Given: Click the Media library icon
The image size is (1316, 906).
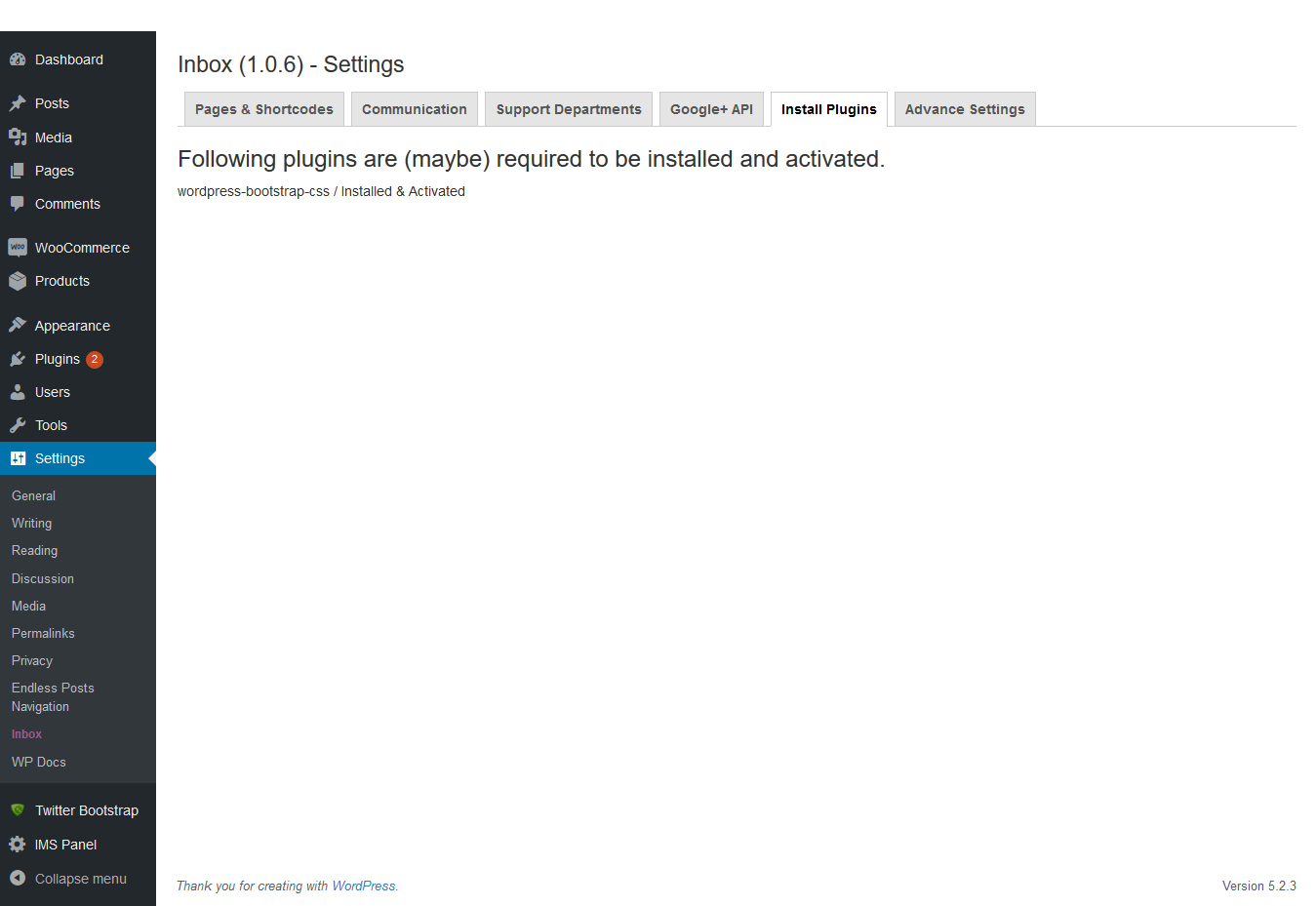Looking at the screenshot, I should pos(18,138).
